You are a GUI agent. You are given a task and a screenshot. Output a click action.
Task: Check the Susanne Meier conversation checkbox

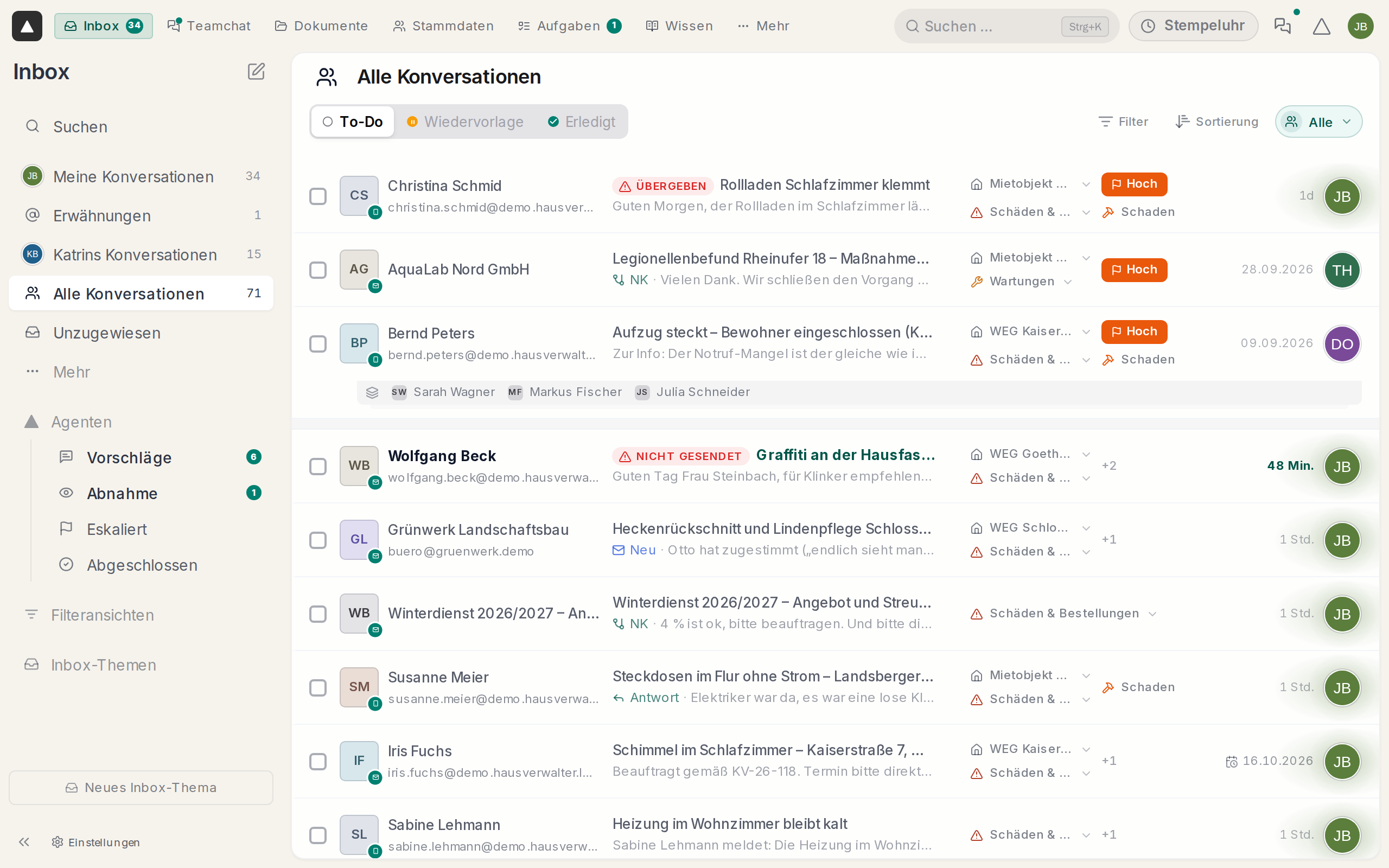click(318, 688)
